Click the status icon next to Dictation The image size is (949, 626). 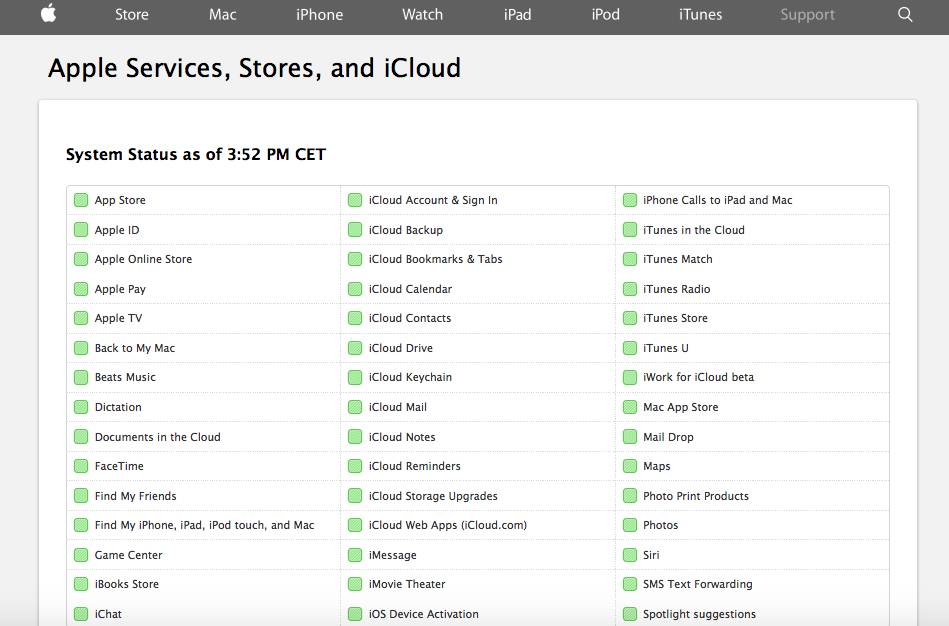pyautogui.click(x=81, y=407)
